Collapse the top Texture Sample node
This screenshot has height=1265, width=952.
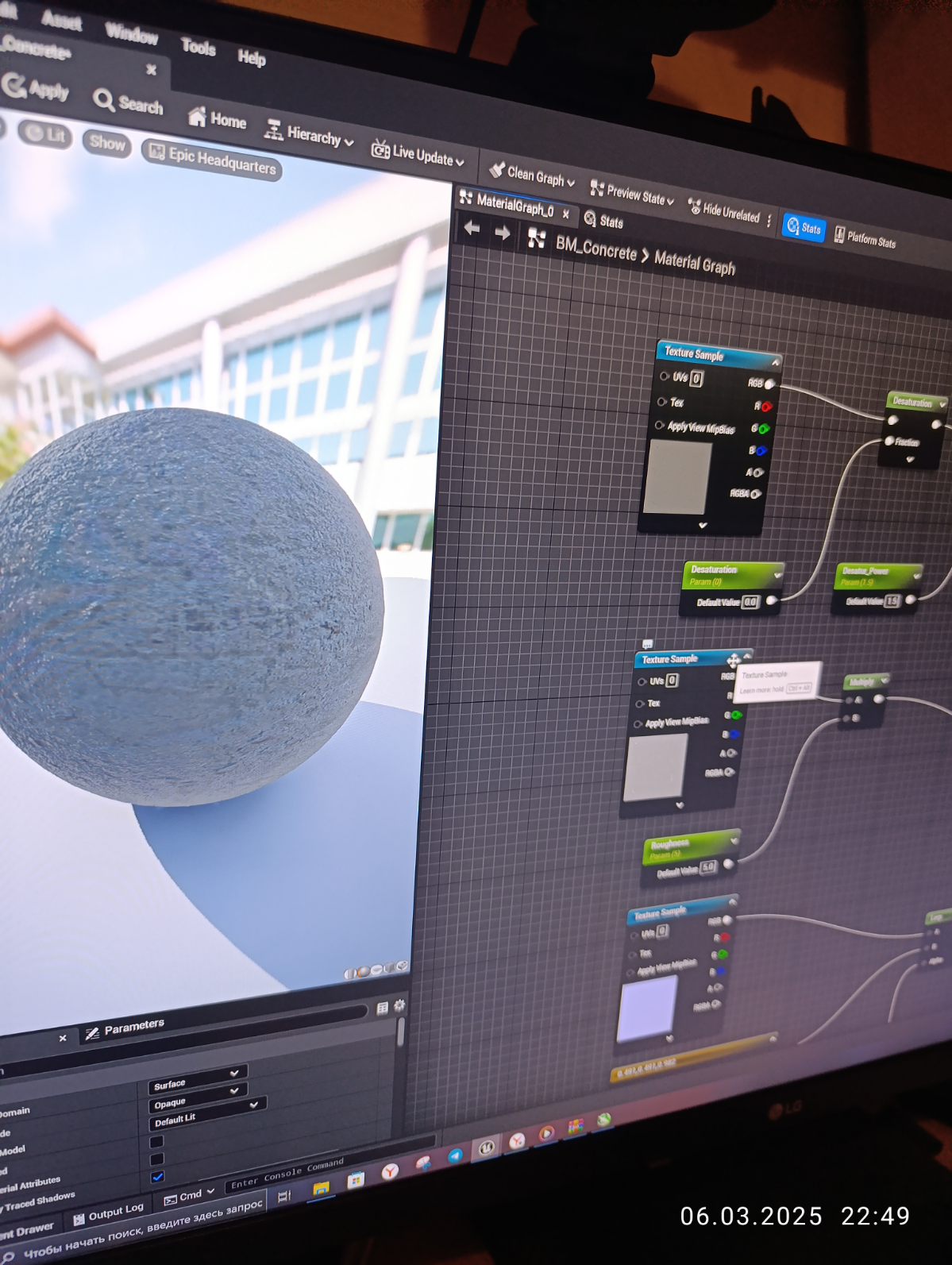click(x=775, y=362)
